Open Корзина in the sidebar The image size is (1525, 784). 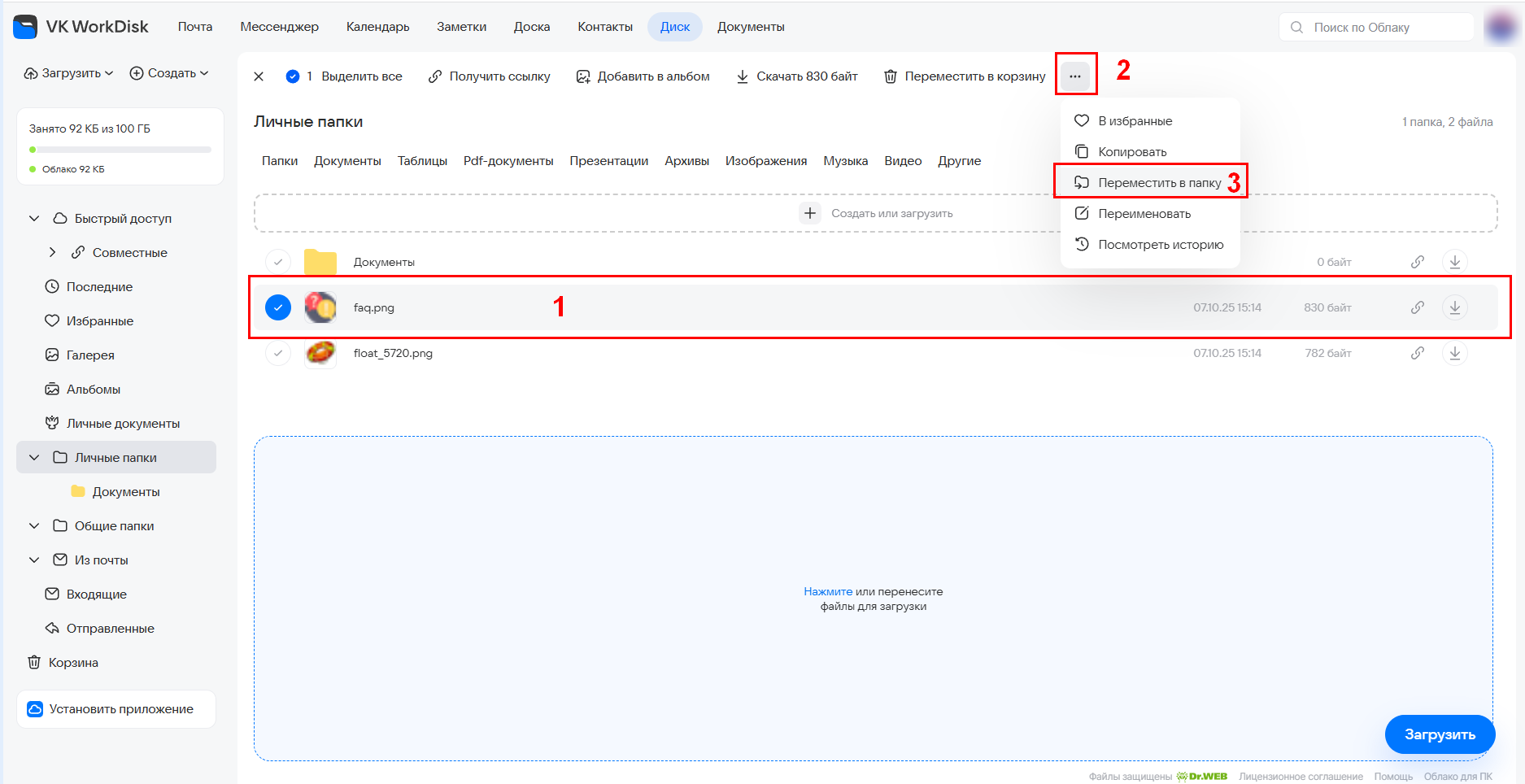[x=72, y=662]
